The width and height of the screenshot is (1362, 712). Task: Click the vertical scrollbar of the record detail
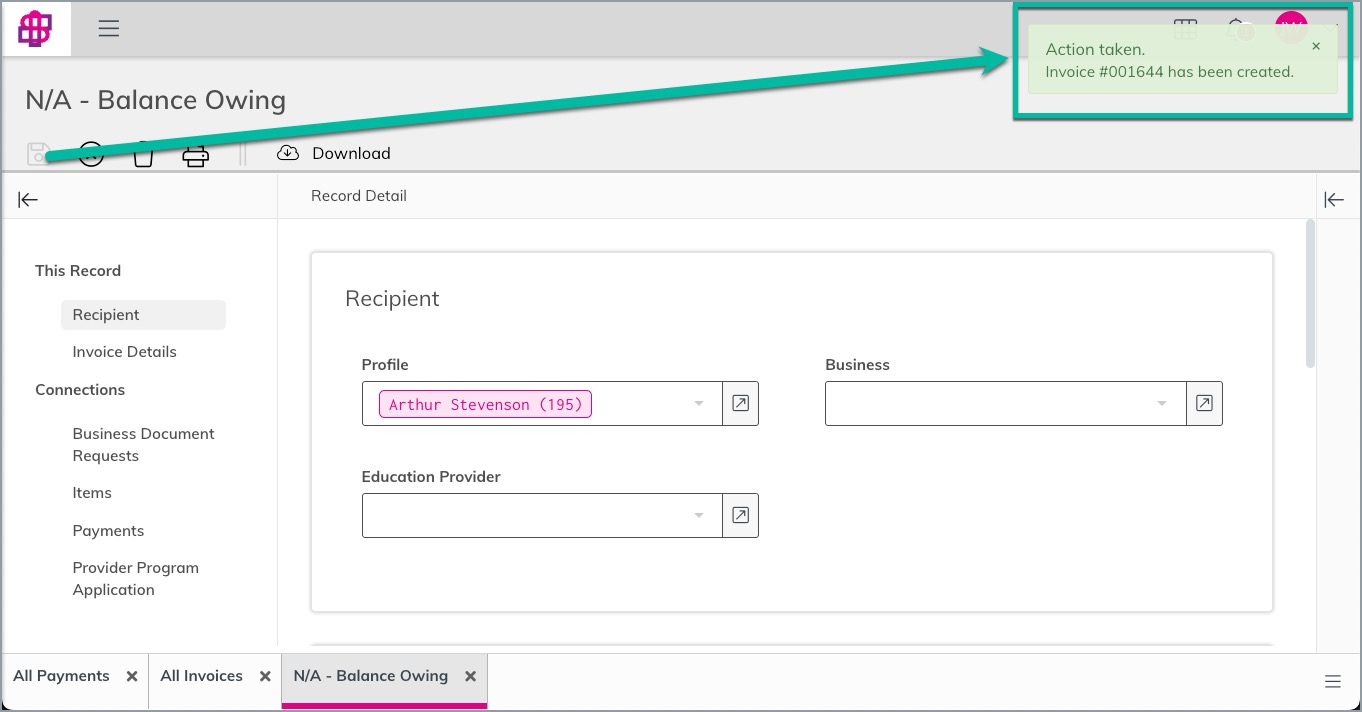tap(1310, 294)
